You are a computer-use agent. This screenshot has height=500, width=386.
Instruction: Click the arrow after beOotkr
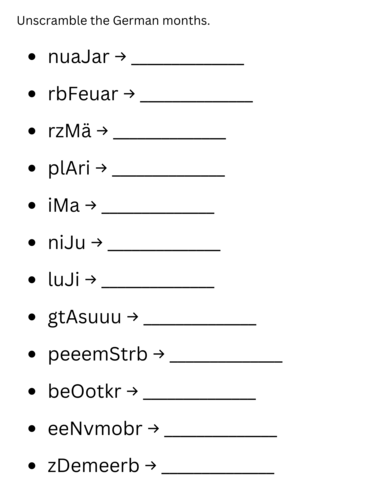point(132,391)
